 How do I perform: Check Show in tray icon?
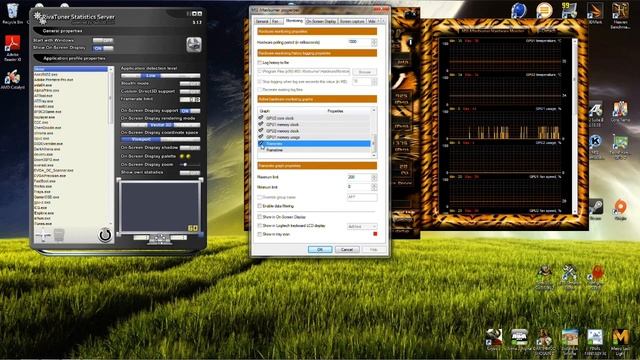point(260,234)
